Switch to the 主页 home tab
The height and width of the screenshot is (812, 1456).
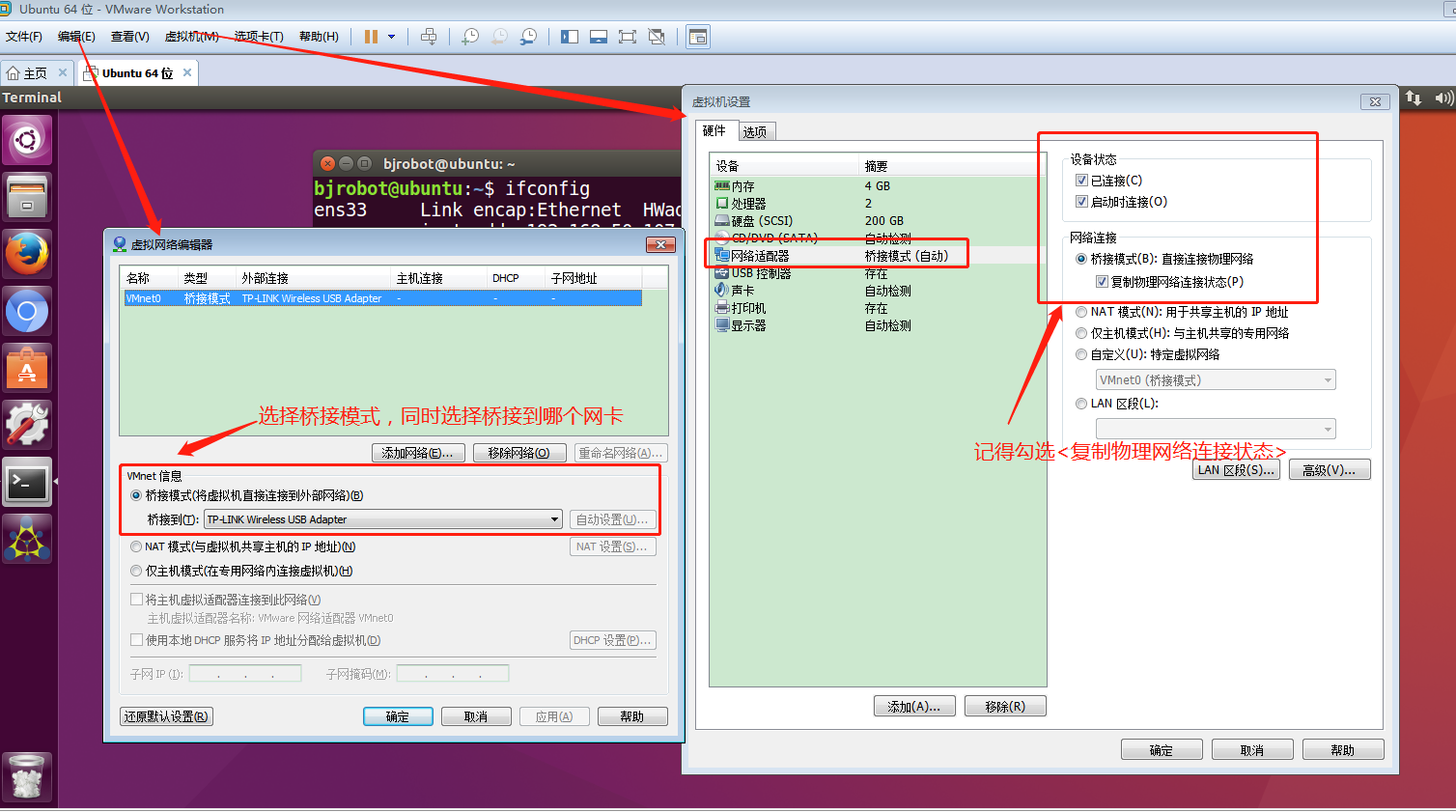point(35,73)
